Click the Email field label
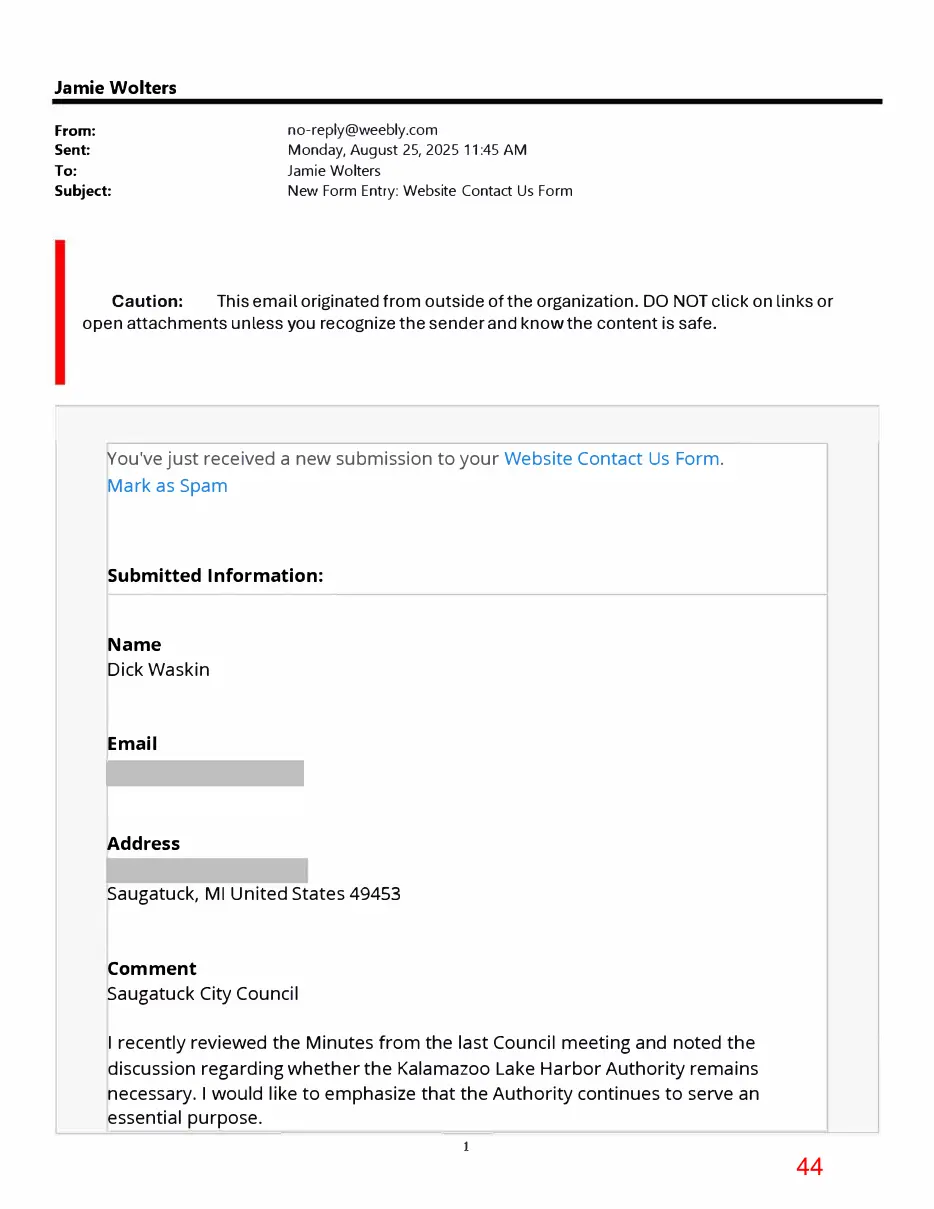 click(132, 744)
